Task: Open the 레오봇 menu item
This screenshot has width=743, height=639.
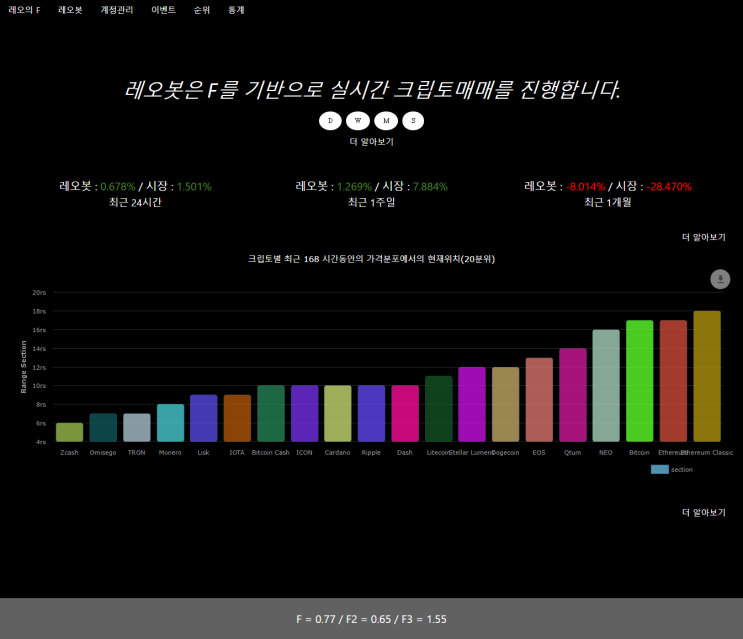Action: (x=70, y=10)
